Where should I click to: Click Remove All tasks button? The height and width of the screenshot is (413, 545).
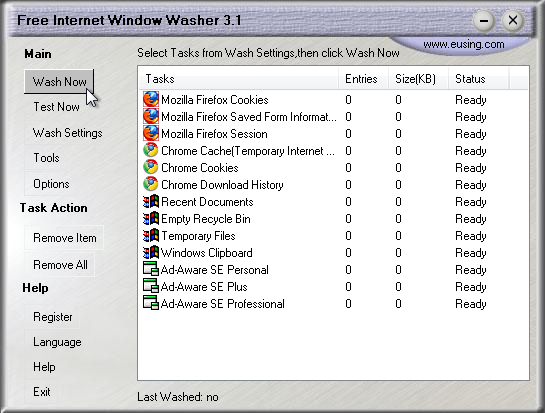[x=60, y=265]
